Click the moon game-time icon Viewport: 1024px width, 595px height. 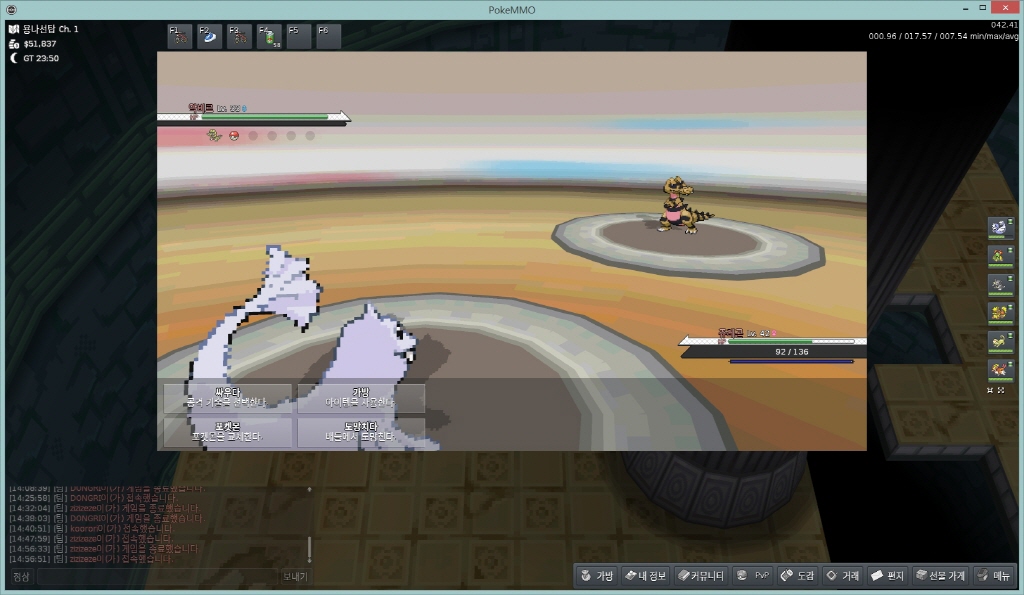coord(13,58)
